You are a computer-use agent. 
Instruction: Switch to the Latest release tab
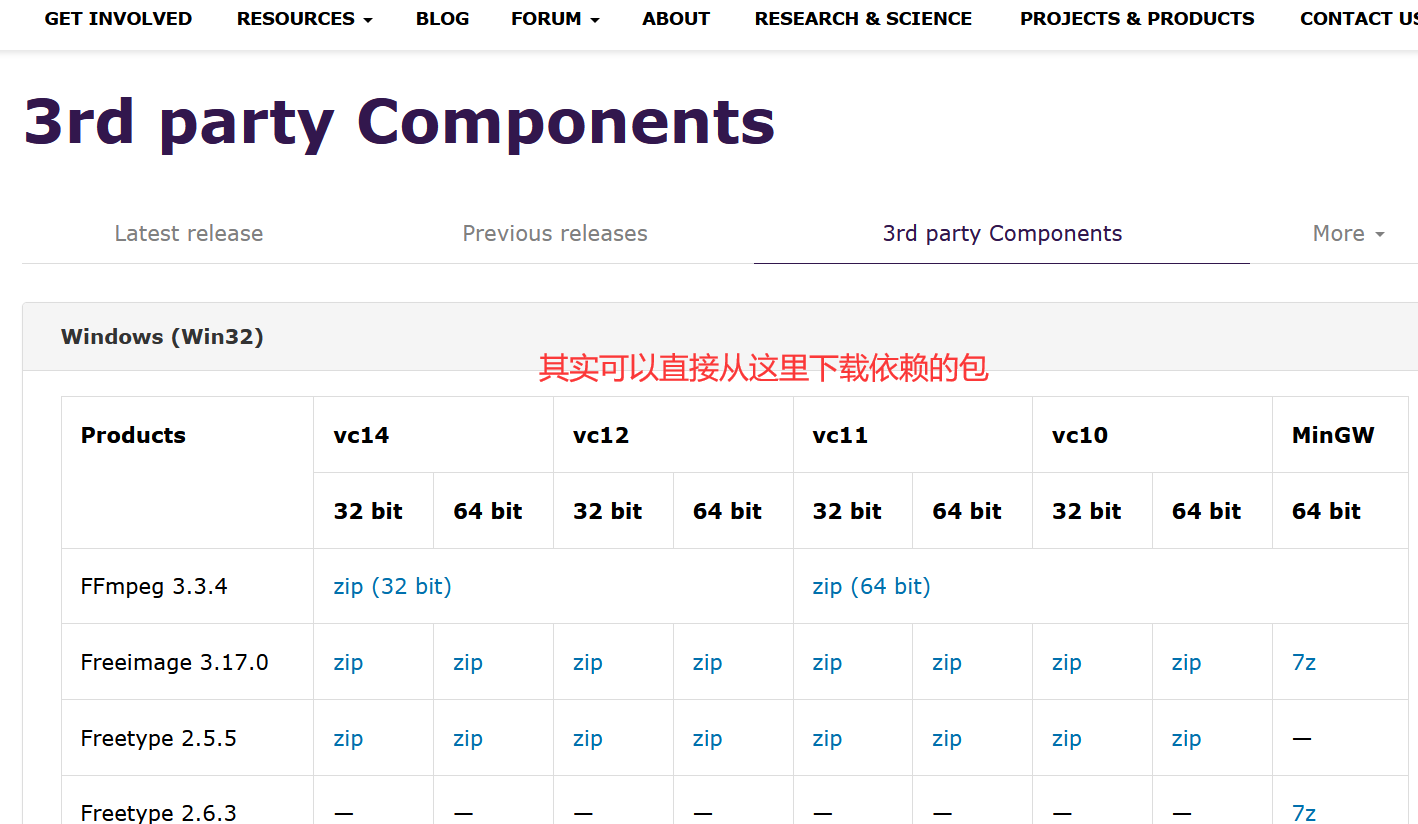(x=189, y=234)
